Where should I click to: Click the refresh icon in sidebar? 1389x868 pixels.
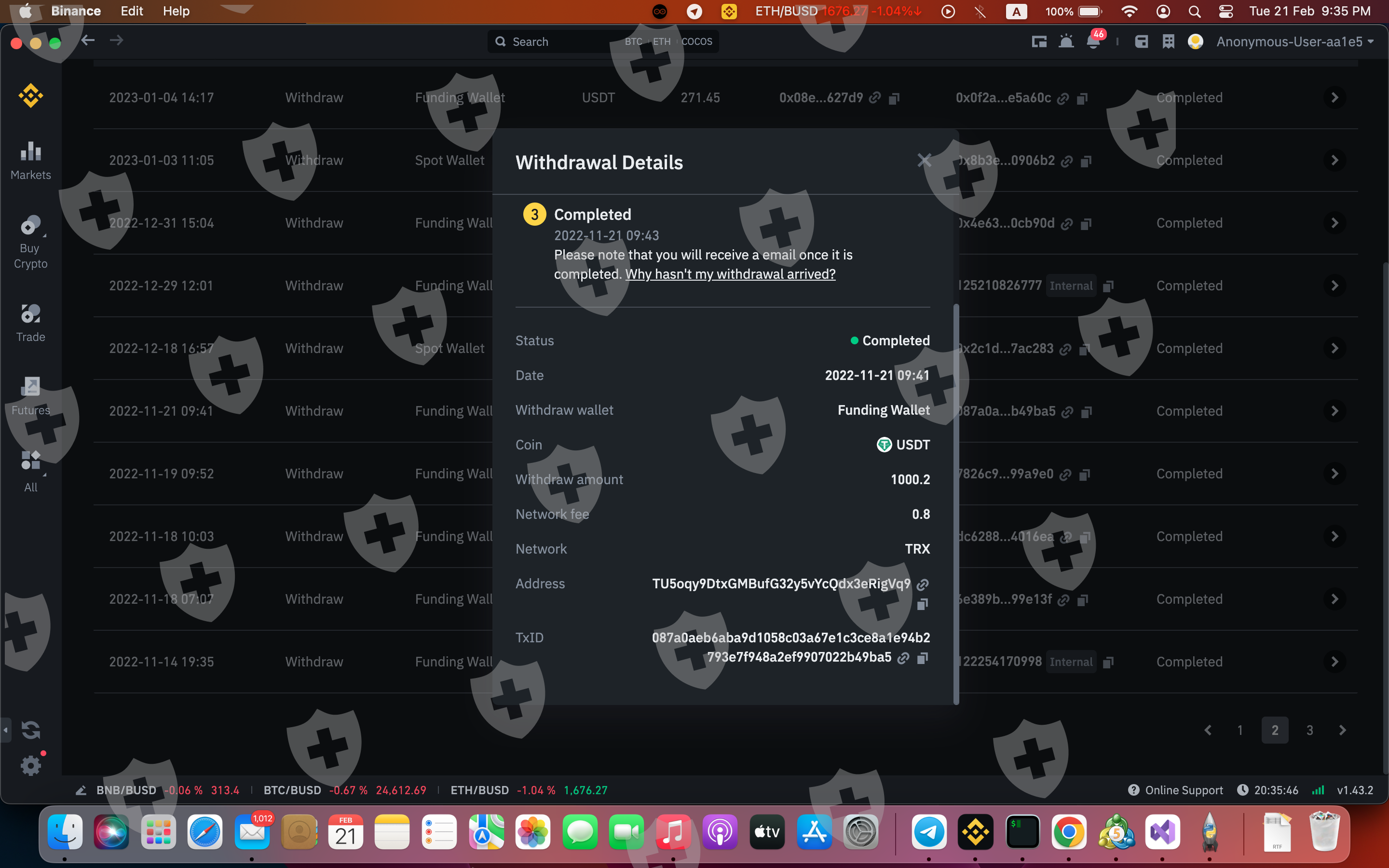point(30,730)
